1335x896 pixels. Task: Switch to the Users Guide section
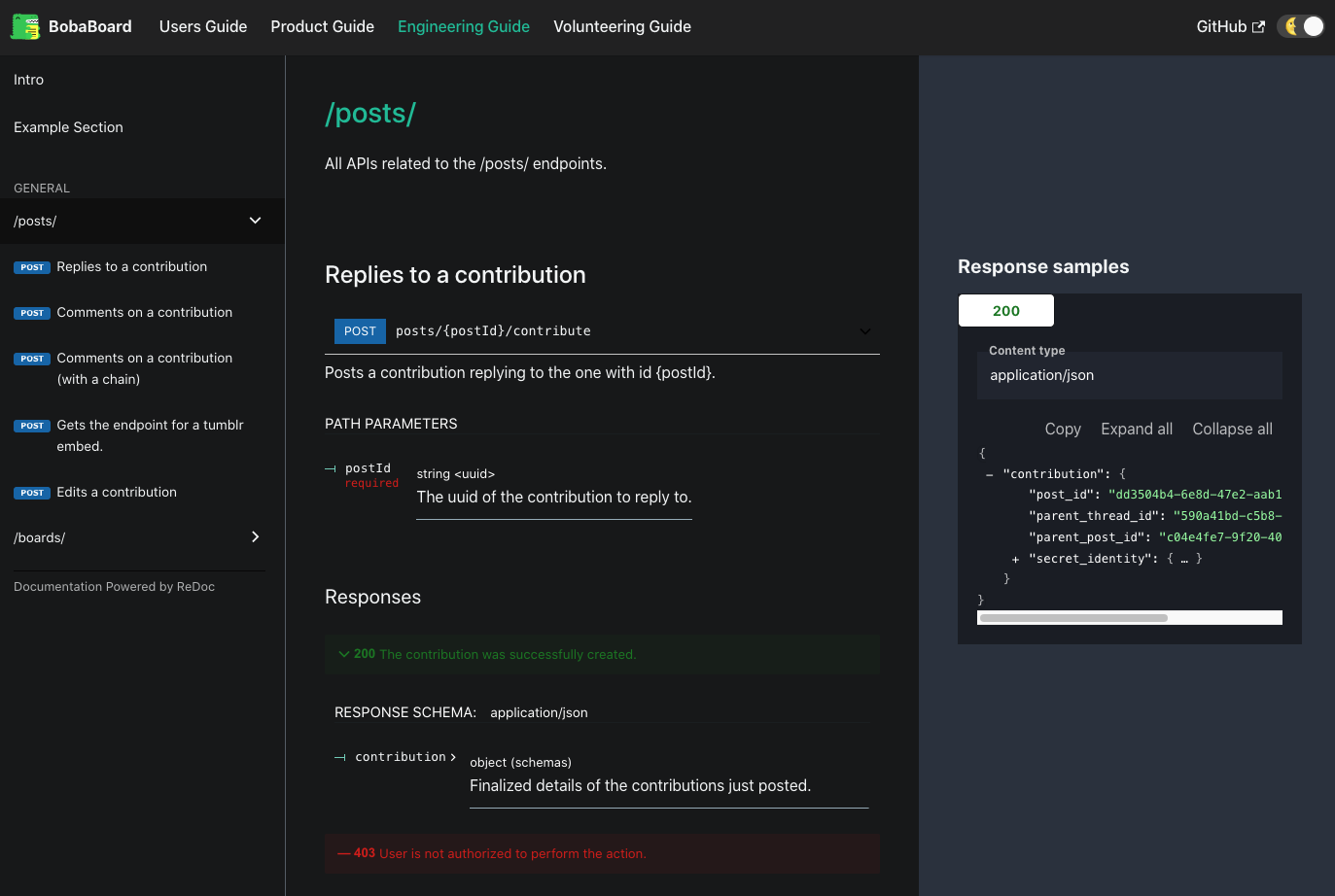pos(202,26)
